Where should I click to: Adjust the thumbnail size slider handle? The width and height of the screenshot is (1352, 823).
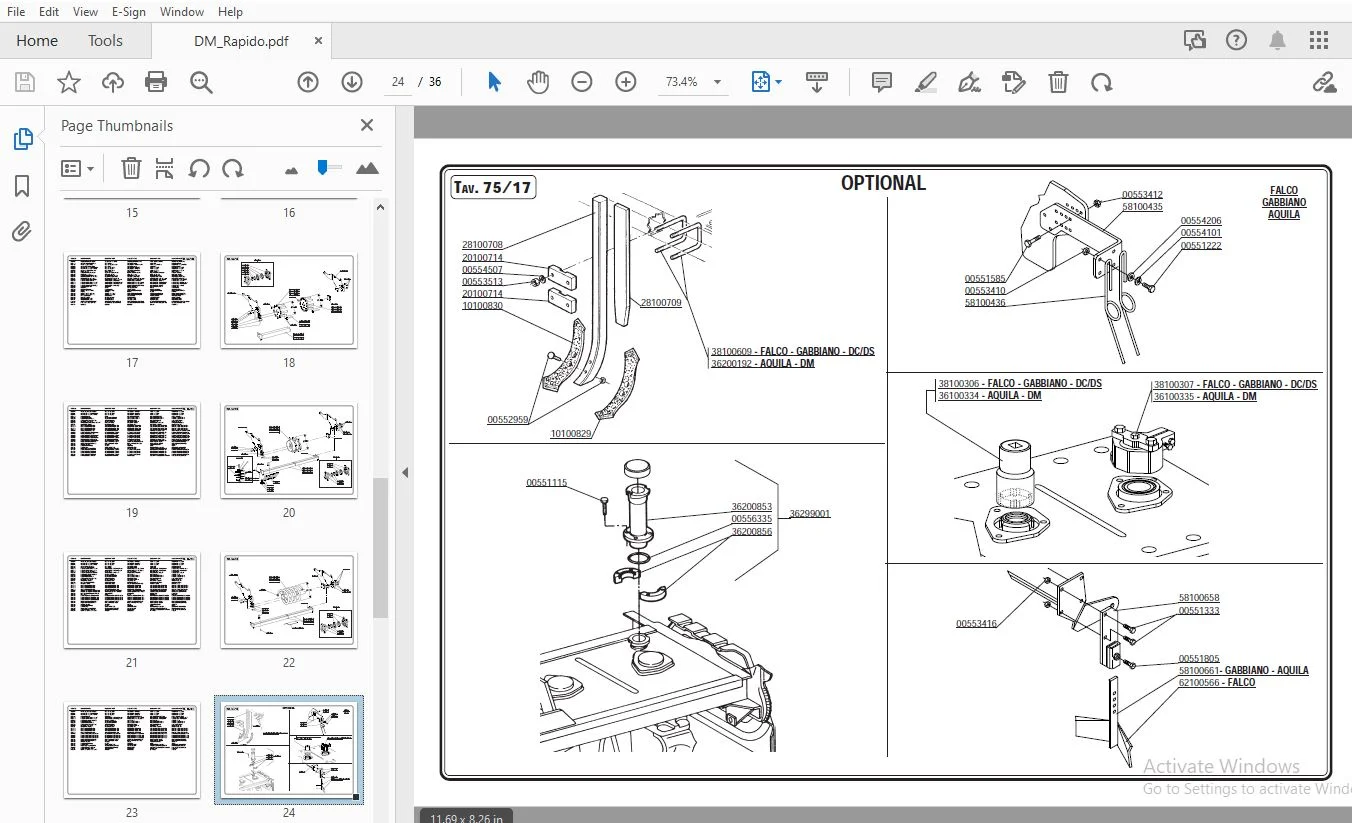point(322,167)
